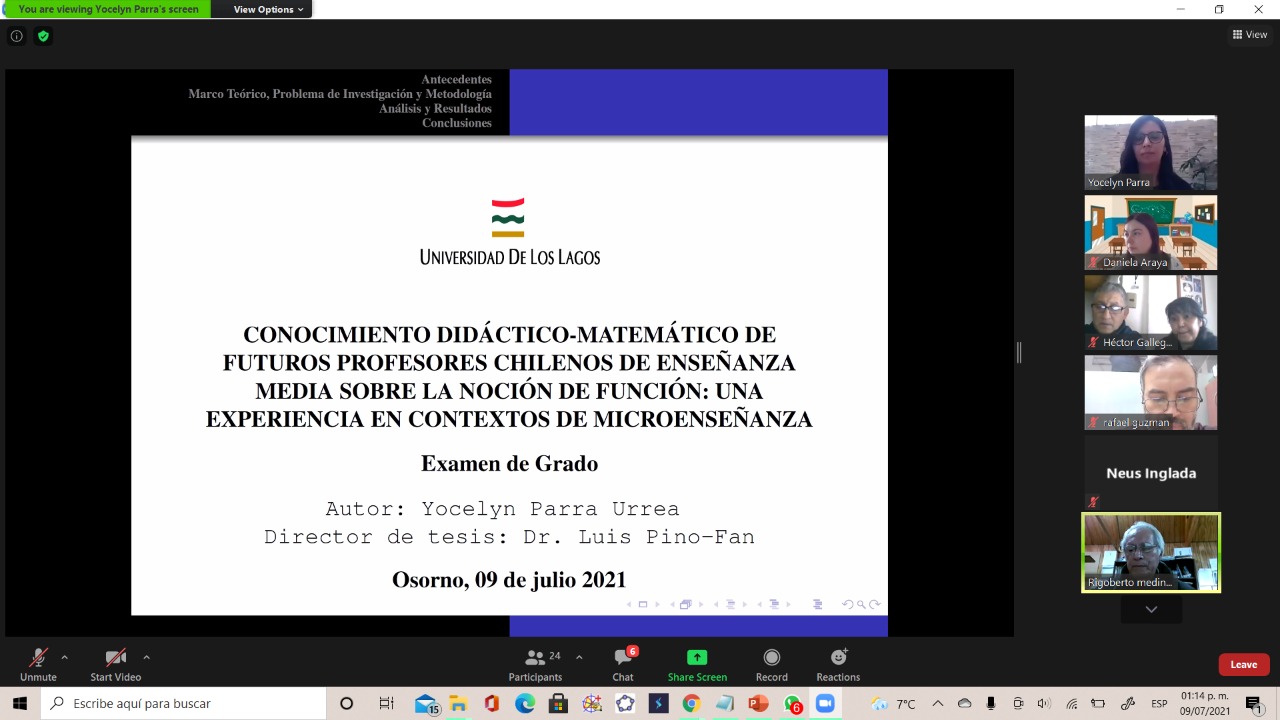Open Microsoft Office from taskbar

pyautogui.click(x=491, y=704)
